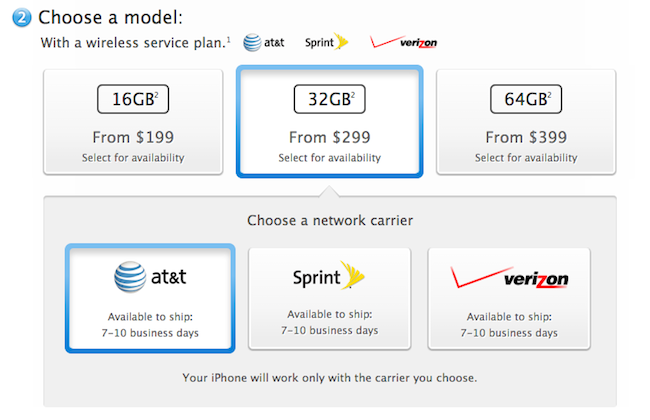Click 'From $399' price text
This screenshot has height=420, width=650.
pos(525,138)
